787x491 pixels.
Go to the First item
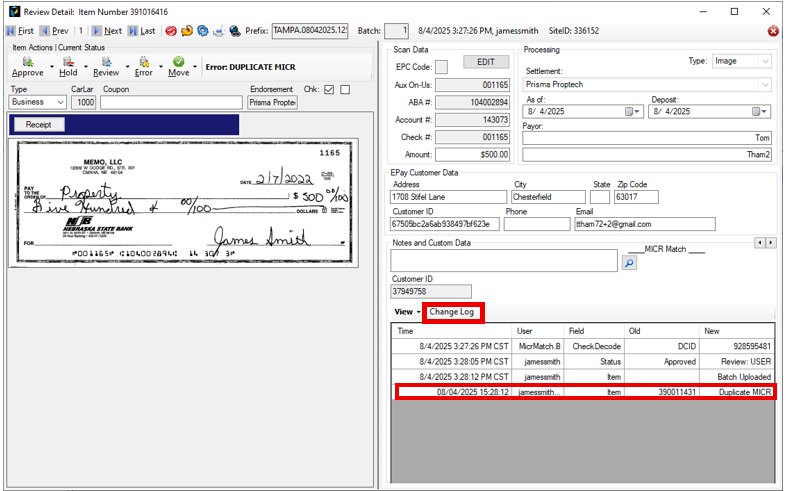(20, 31)
